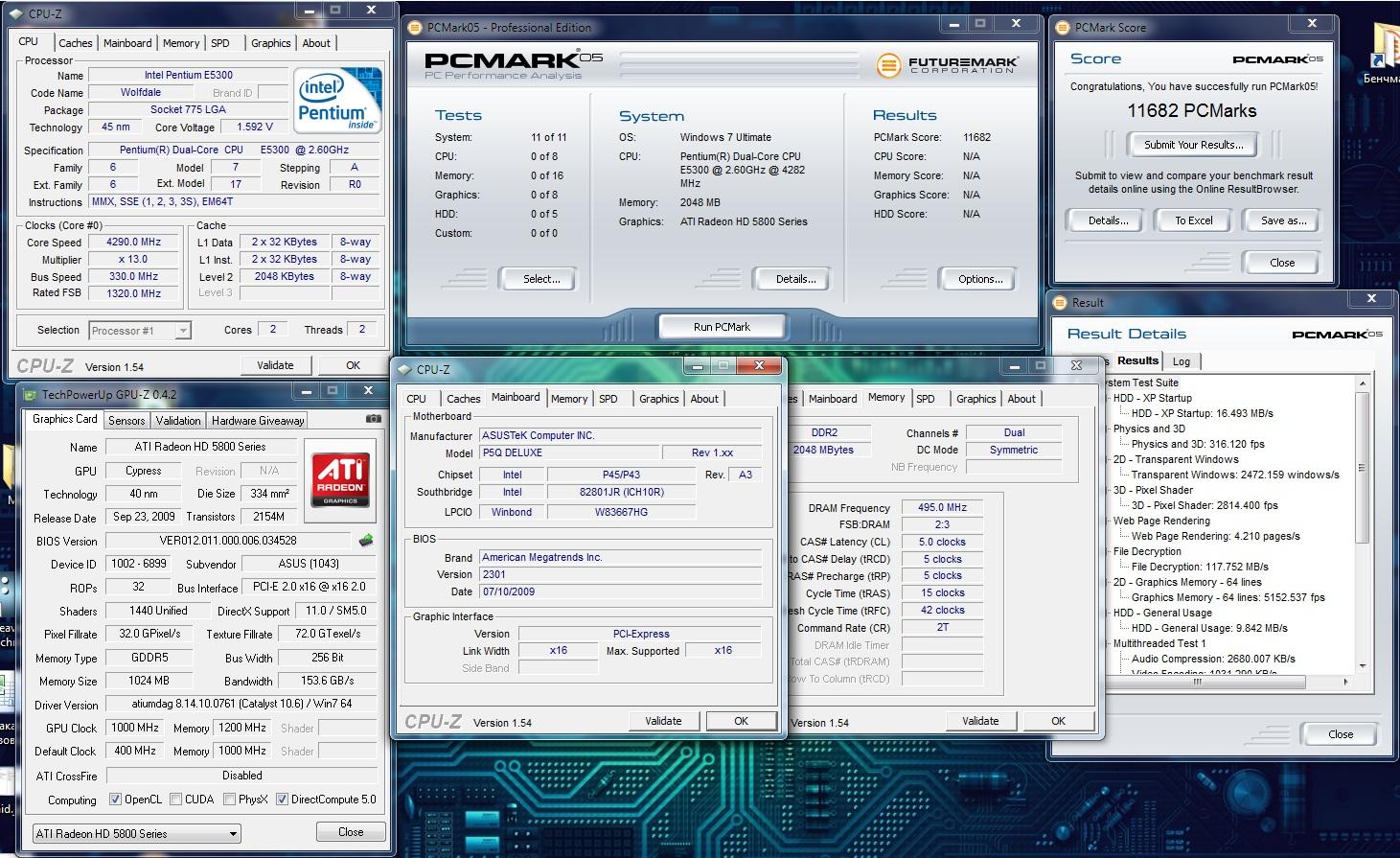Click OK in the CPU-Z Memory window

(x=1058, y=721)
